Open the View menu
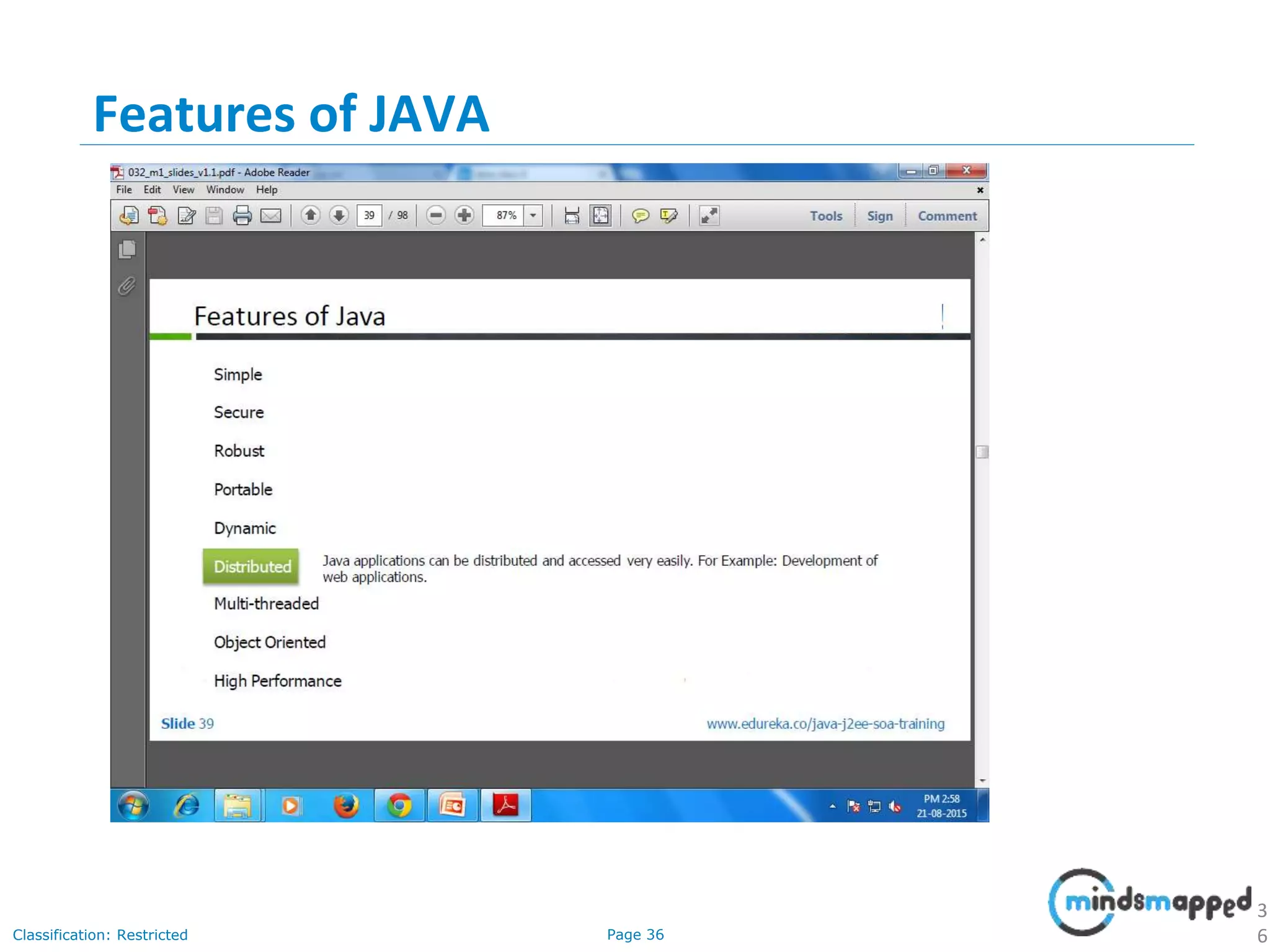 click(183, 190)
